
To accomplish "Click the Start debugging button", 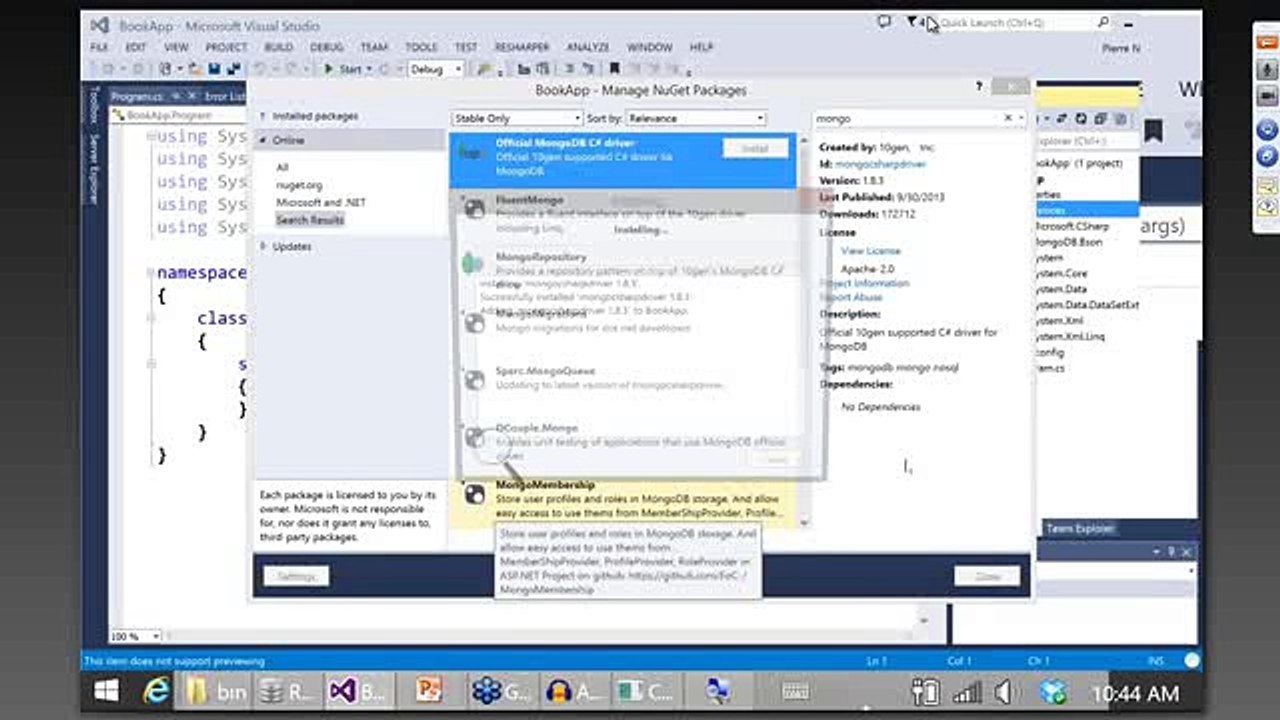I will click(342, 69).
